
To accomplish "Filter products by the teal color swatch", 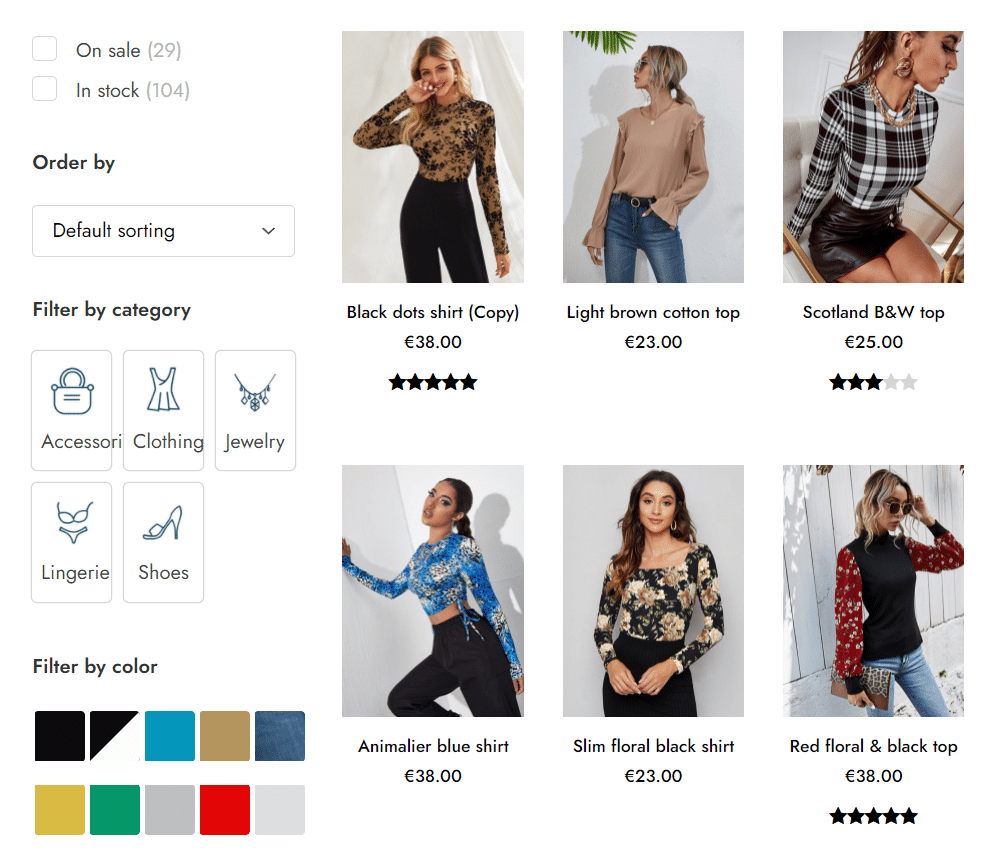I will [x=169, y=735].
